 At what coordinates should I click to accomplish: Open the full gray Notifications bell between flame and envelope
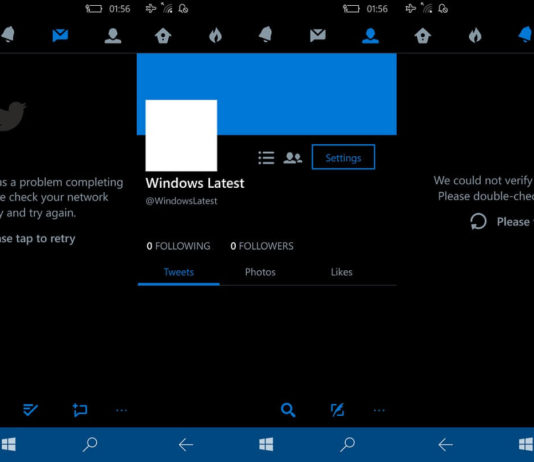(x=265, y=34)
